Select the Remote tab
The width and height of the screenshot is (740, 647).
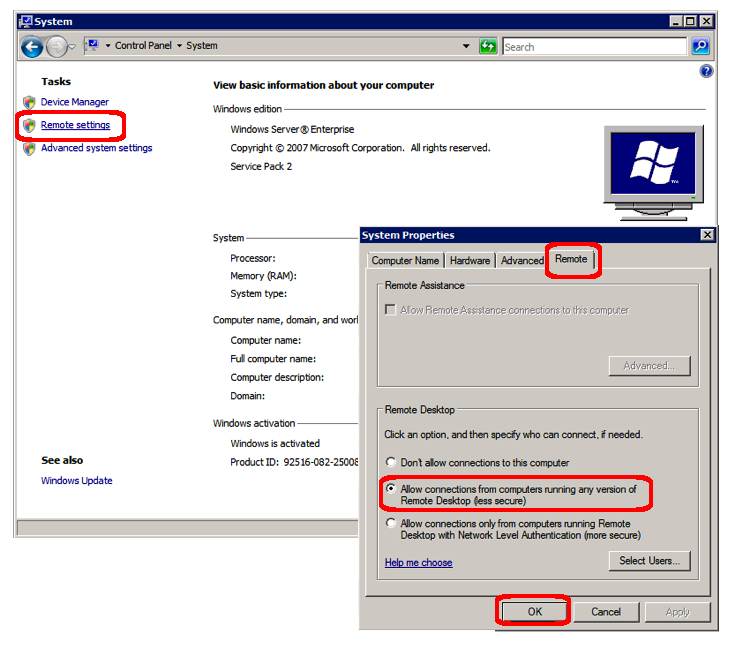coord(571,259)
